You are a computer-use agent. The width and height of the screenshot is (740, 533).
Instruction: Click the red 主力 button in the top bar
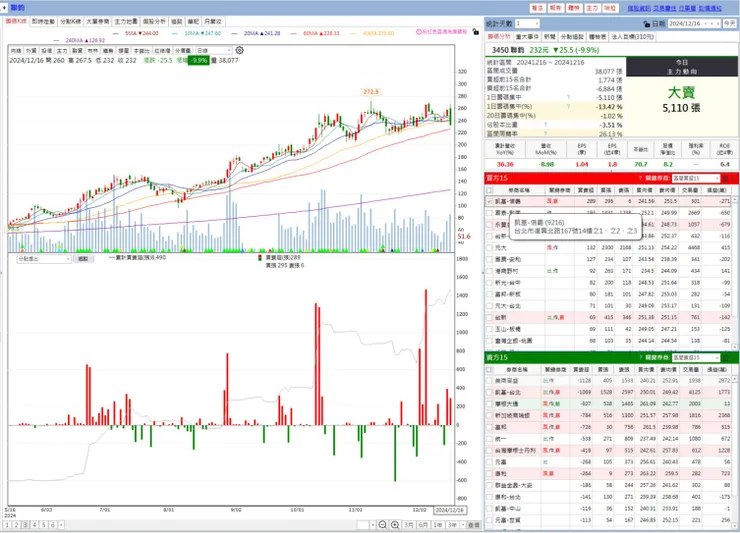click(592, 8)
